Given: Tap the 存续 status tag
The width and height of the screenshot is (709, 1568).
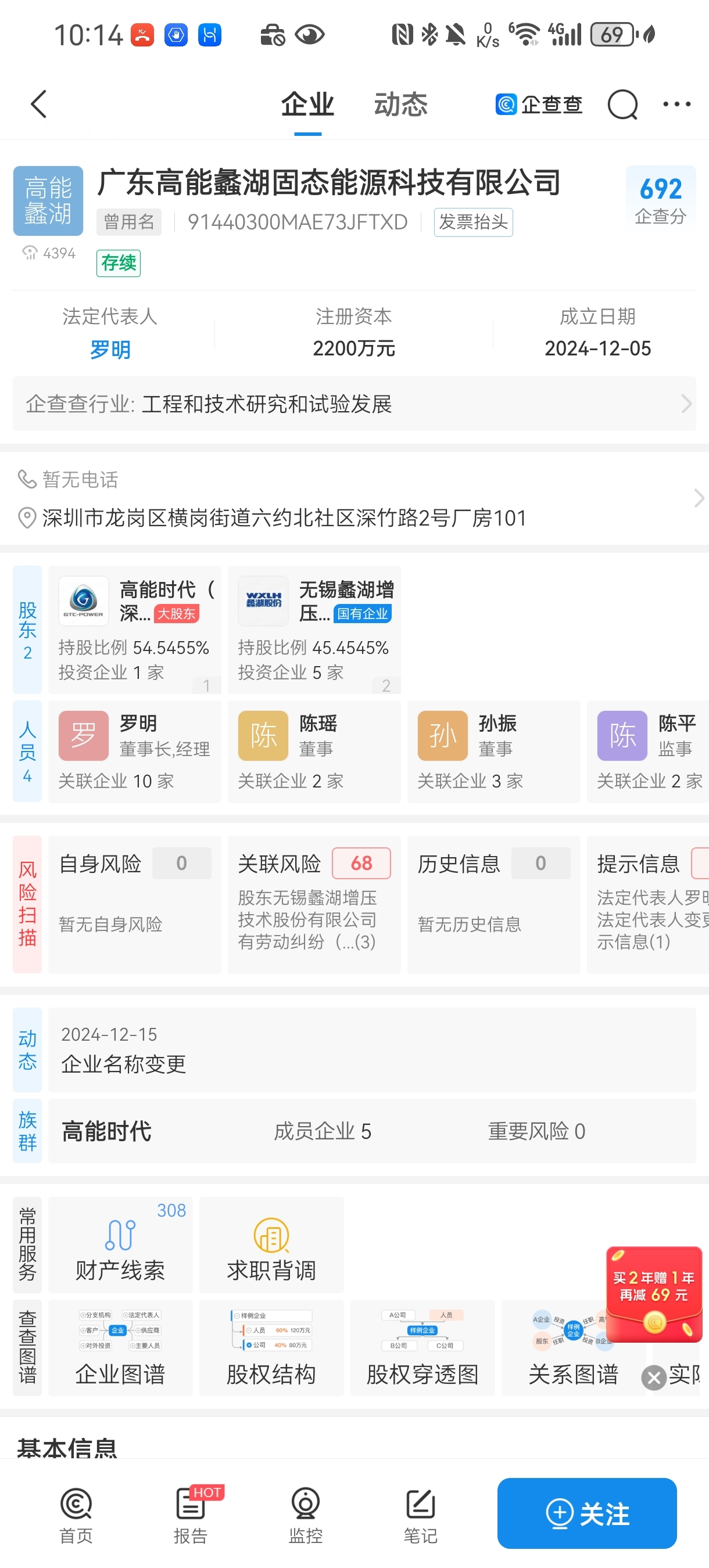Looking at the screenshot, I should point(118,263).
